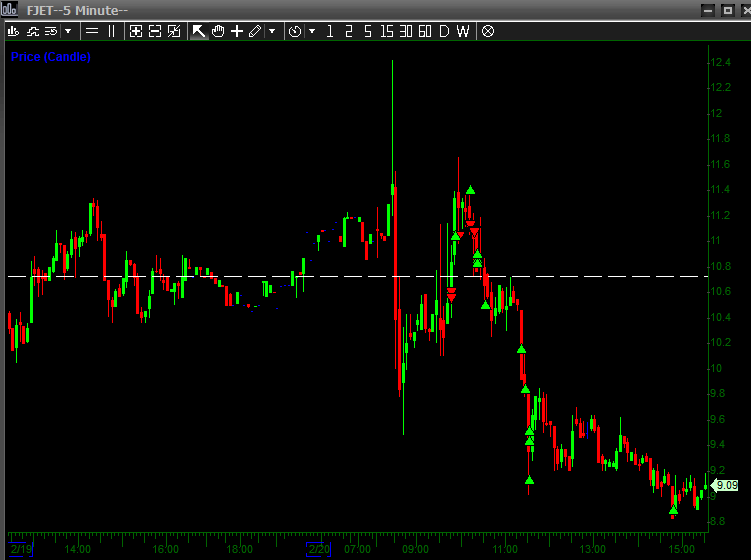Click the Price (Candle) label

click(x=51, y=57)
